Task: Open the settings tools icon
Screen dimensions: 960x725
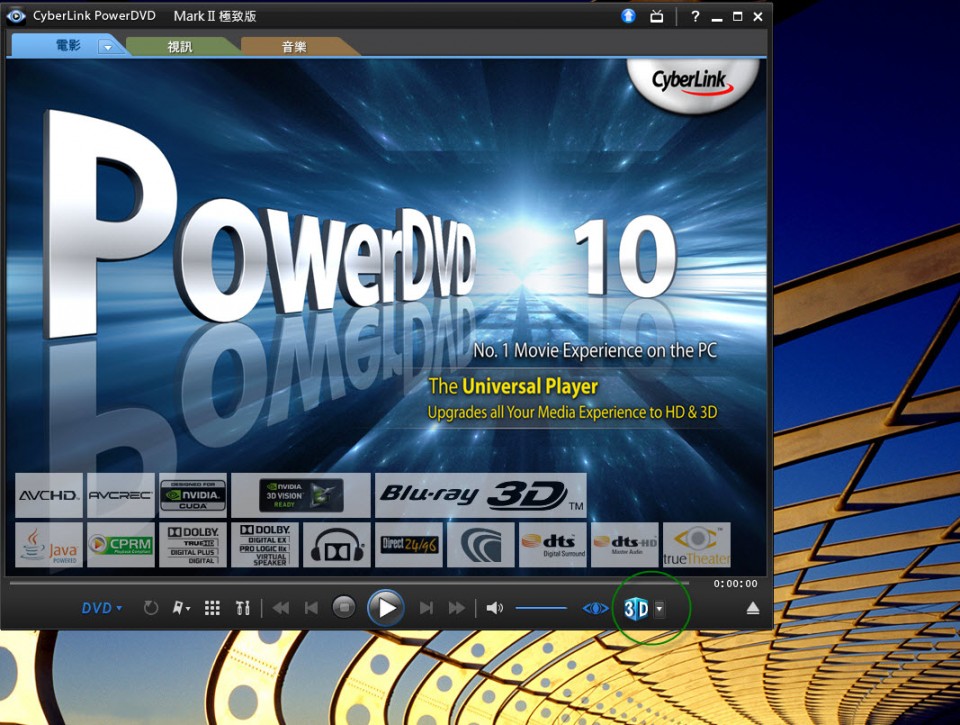Action: point(242,608)
